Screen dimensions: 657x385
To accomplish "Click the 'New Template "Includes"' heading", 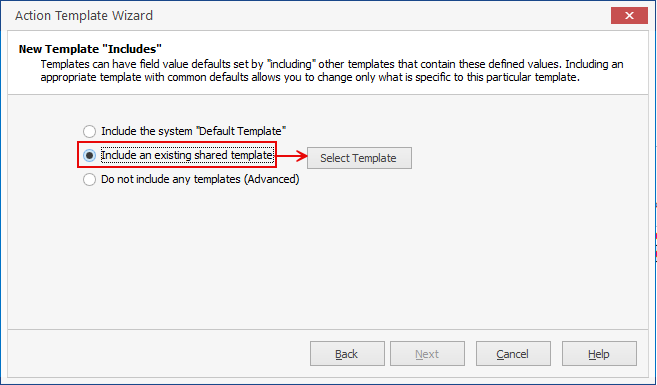I will tap(90, 49).
